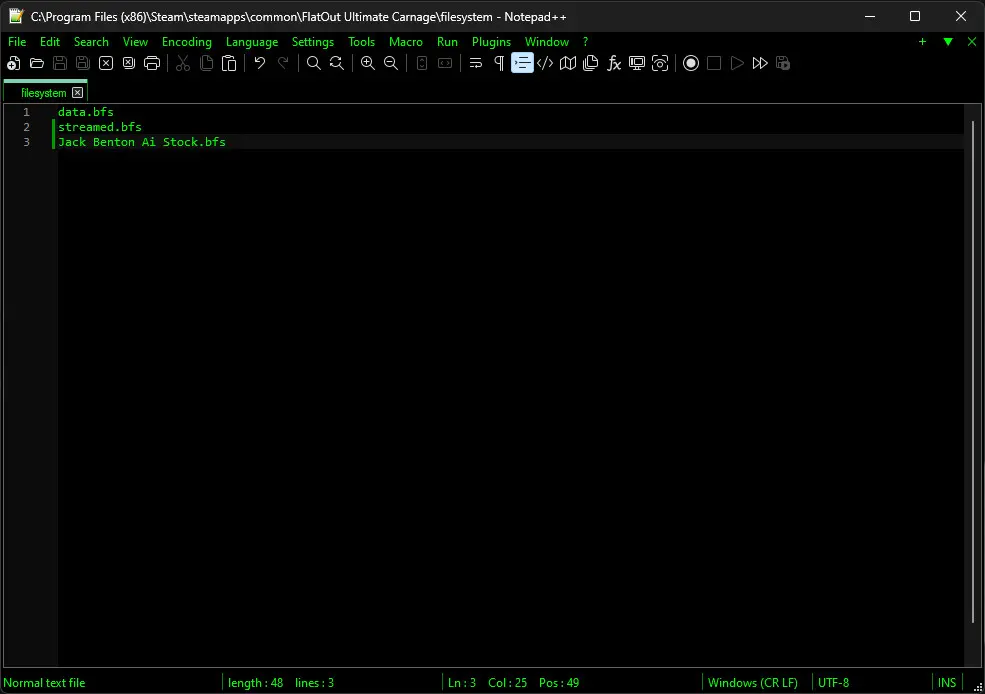Click Synchronize Horizontal Scrolling icon
This screenshot has height=694, width=985.
[x=445, y=63]
